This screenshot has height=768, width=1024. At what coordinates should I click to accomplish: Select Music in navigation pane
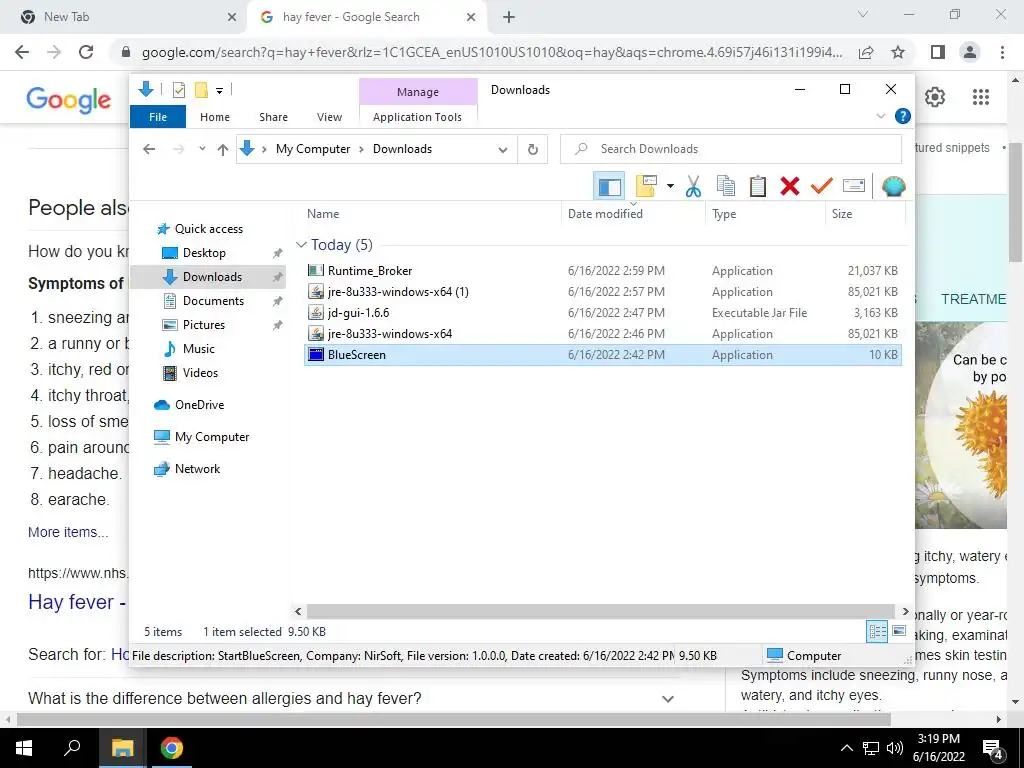(x=199, y=349)
